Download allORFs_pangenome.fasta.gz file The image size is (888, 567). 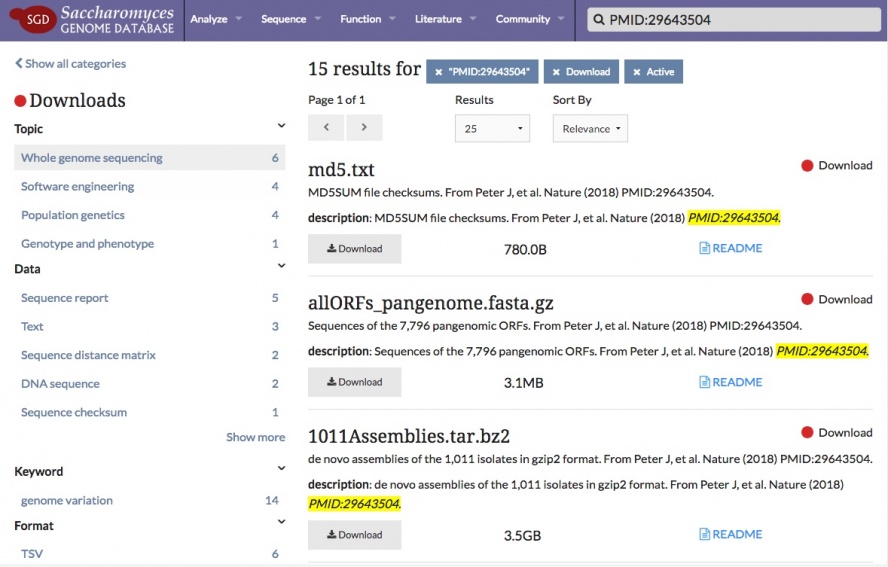355,382
